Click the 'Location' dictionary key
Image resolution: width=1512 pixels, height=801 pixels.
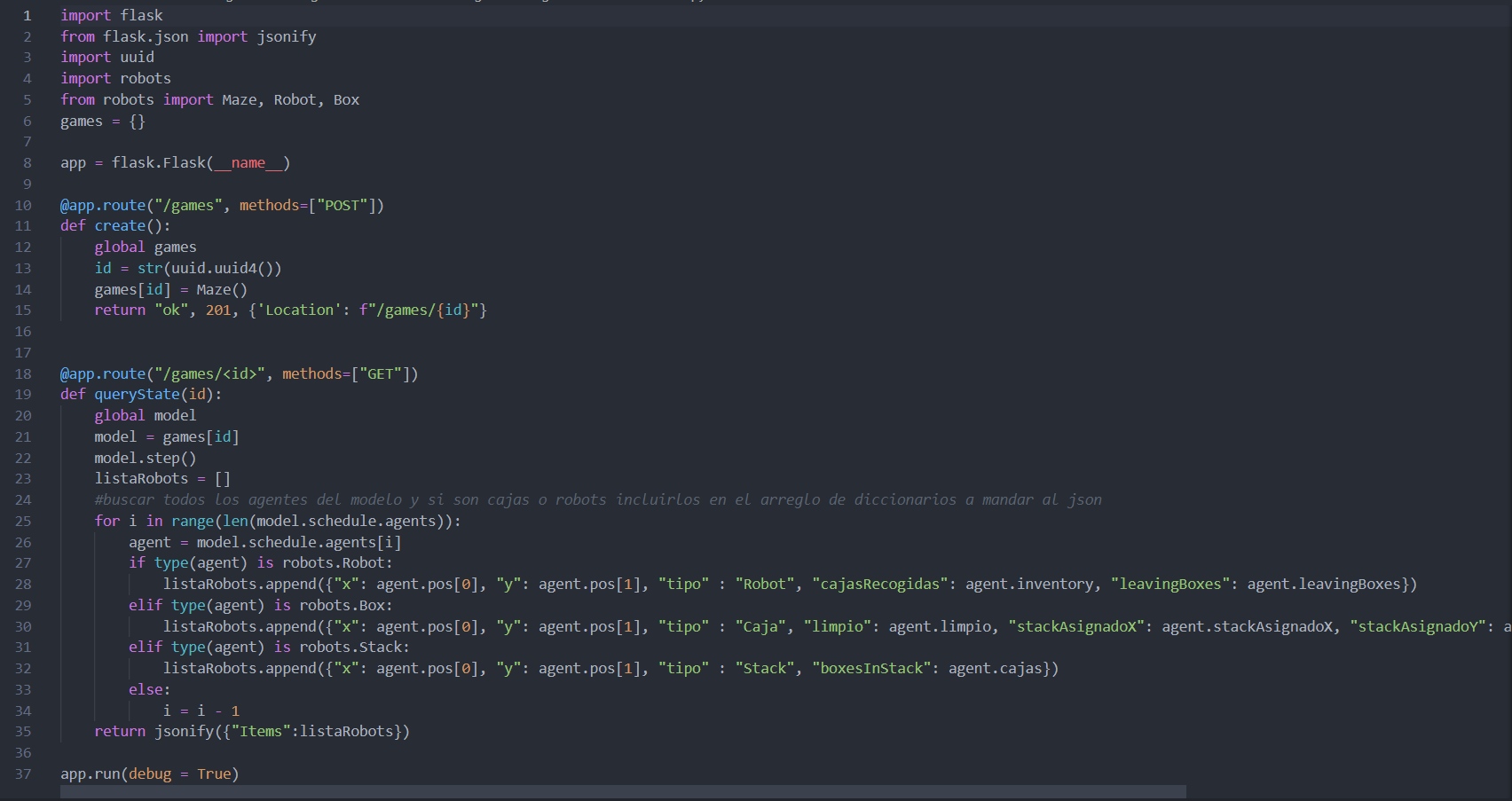pyautogui.click(x=300, y=310)
